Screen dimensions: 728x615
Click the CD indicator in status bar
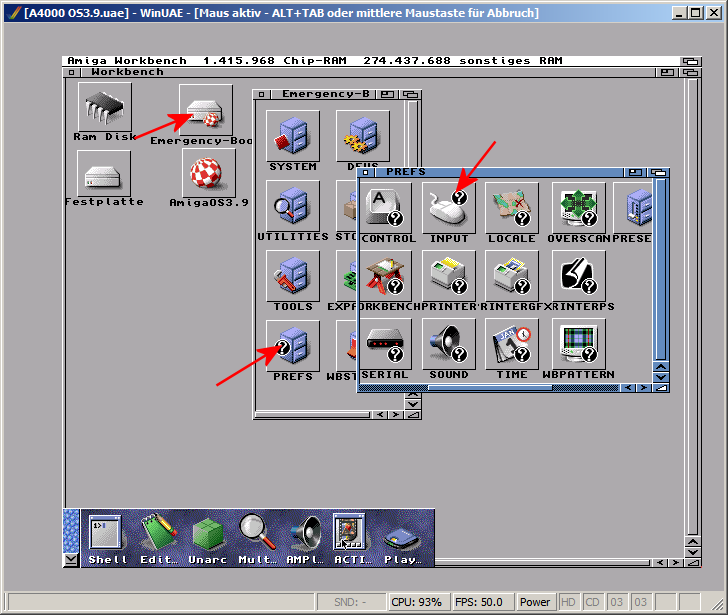592,602
